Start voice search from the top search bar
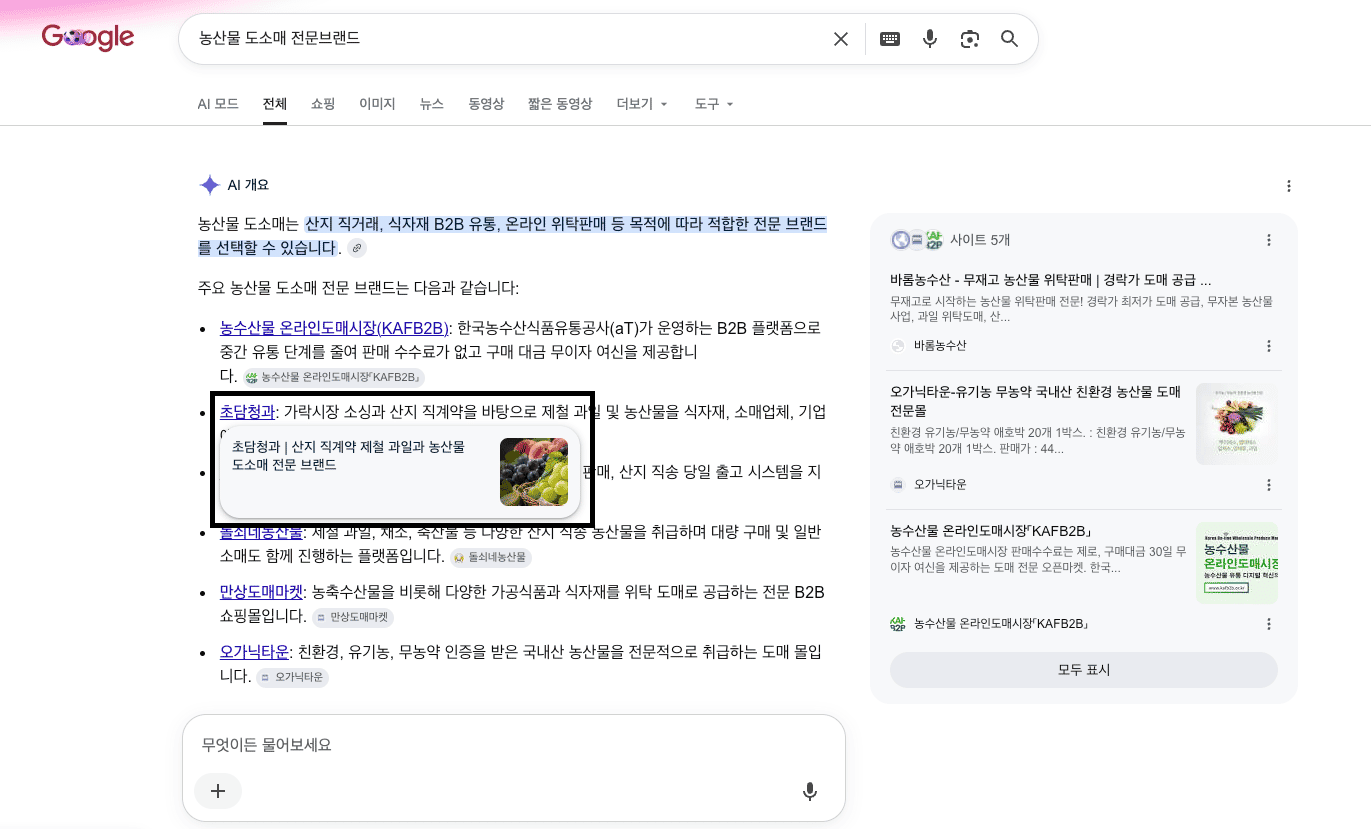 click(x=930, y=39)
